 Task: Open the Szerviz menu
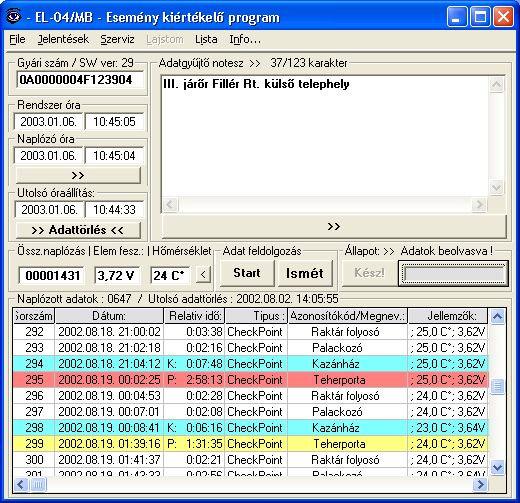(117, 39)
